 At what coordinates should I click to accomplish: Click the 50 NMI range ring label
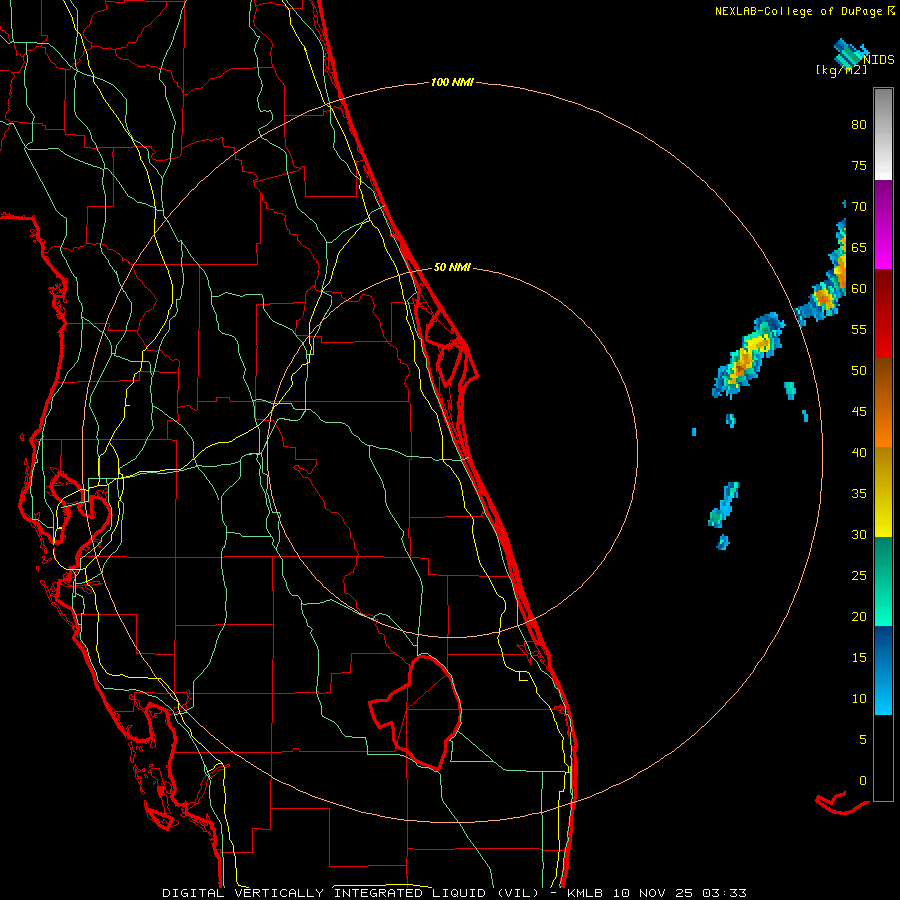[x=452, y=267]
